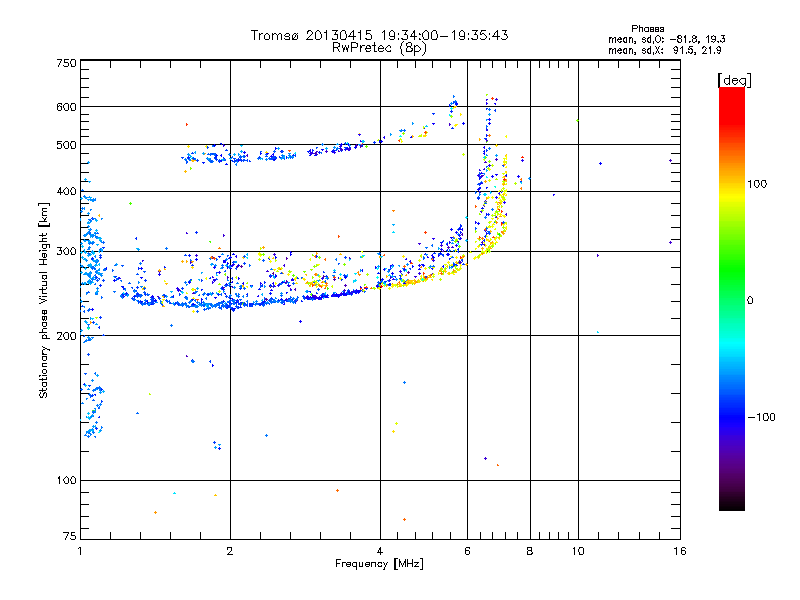Click the plot title 'Tromsø 20130415 19:34:00-19:35:43'
The width and height of the screenshot is (800, 600).
pos(379,35)
